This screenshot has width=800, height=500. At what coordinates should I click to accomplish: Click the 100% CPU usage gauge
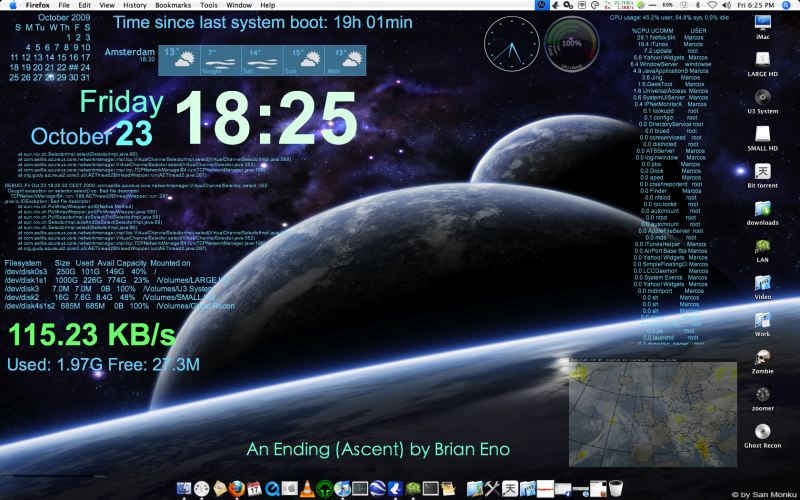point(571,44)
